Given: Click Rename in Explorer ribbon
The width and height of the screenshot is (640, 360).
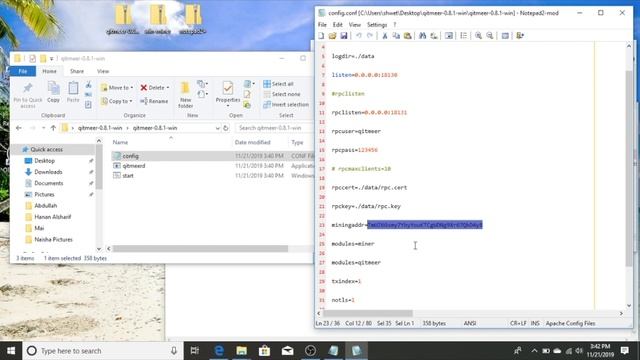Looking at the screenshot, I should pyautogui.click(x=154, y=101).
